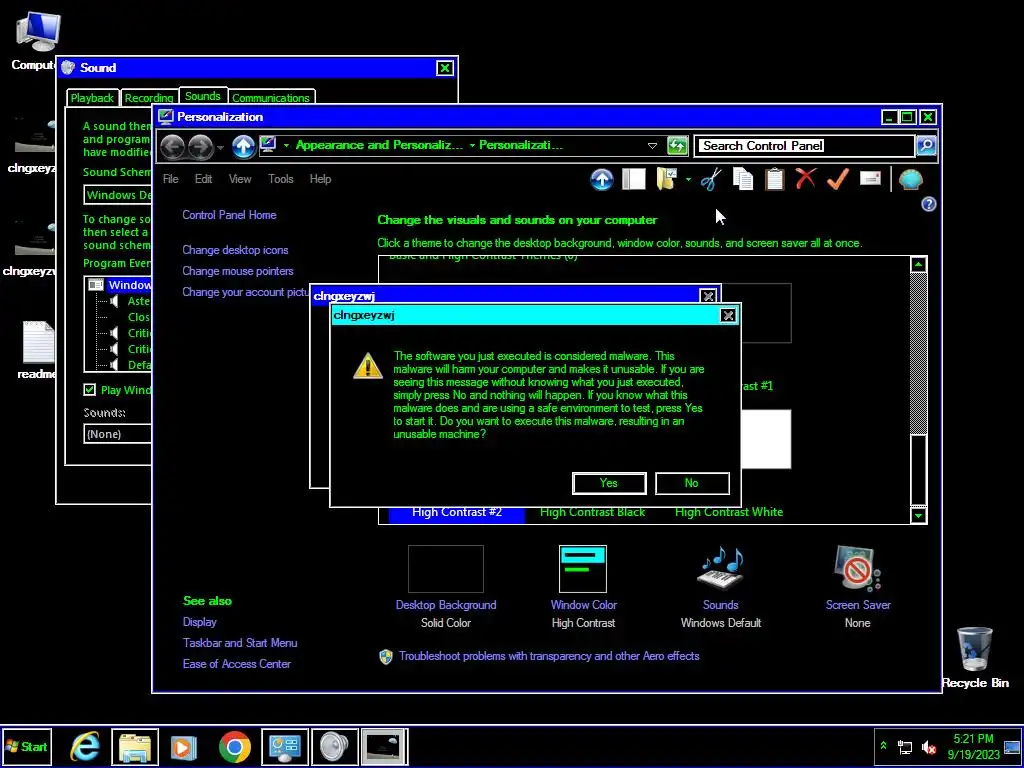Open Taskbar and Start Menu link
The image size is (1024, 768).
pyautogui.click(x=240, y=643)
